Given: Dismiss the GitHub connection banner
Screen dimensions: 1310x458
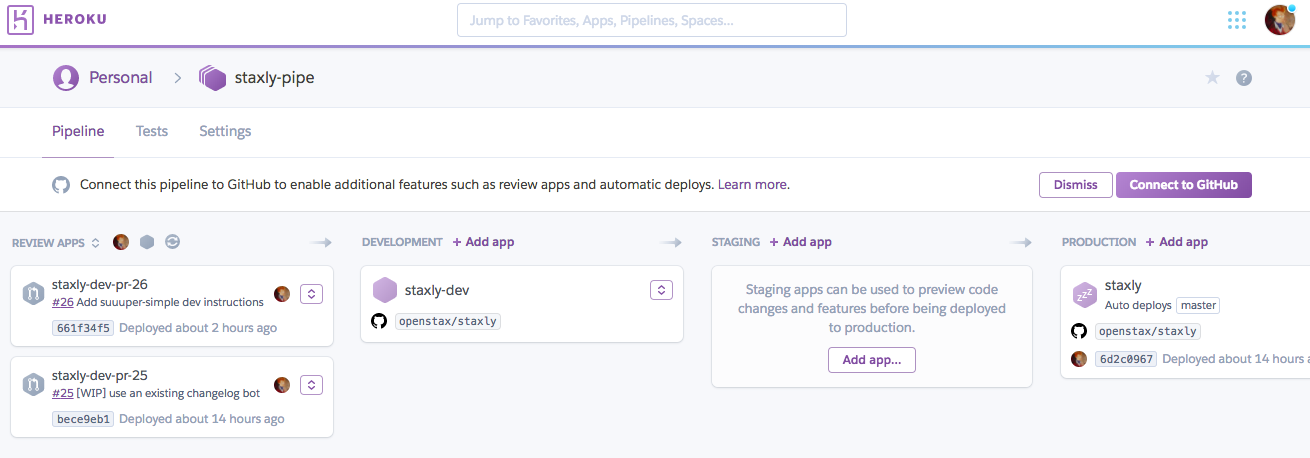Looking at the screenshot, I should pos(1076,185).
